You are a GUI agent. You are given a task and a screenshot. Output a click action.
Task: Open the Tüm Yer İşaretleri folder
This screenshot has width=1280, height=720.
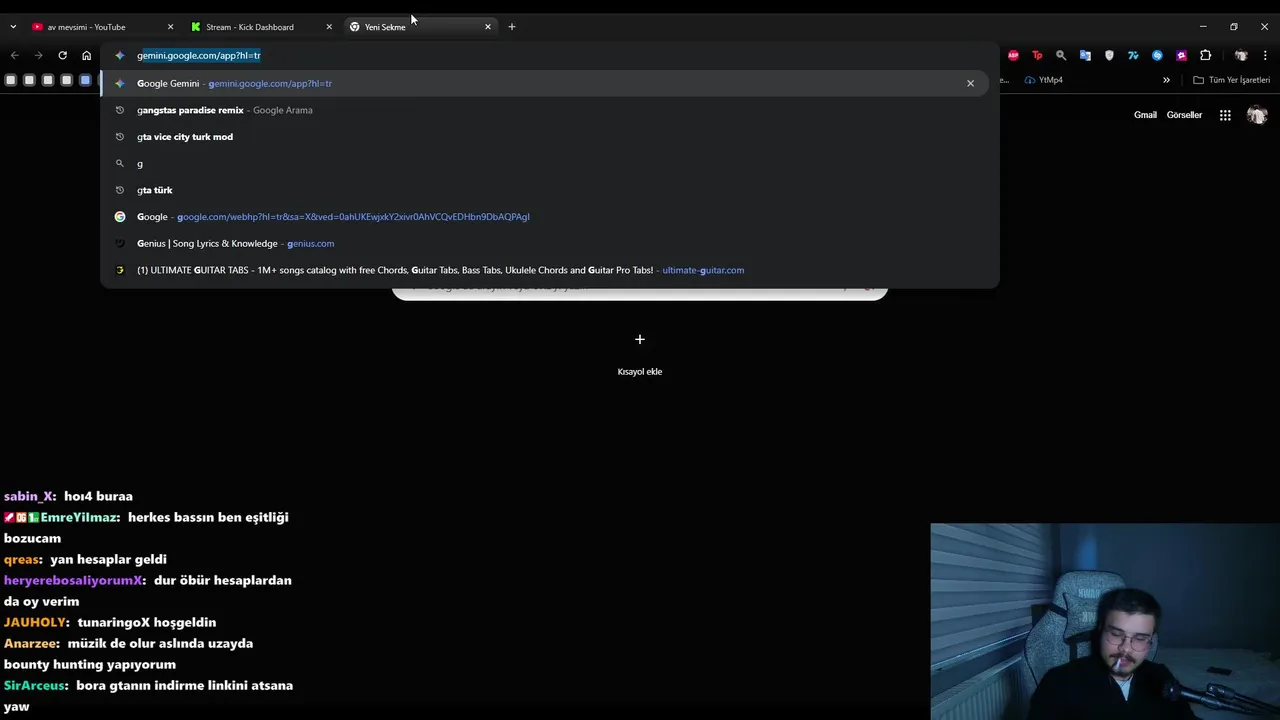pos(1232,80)
